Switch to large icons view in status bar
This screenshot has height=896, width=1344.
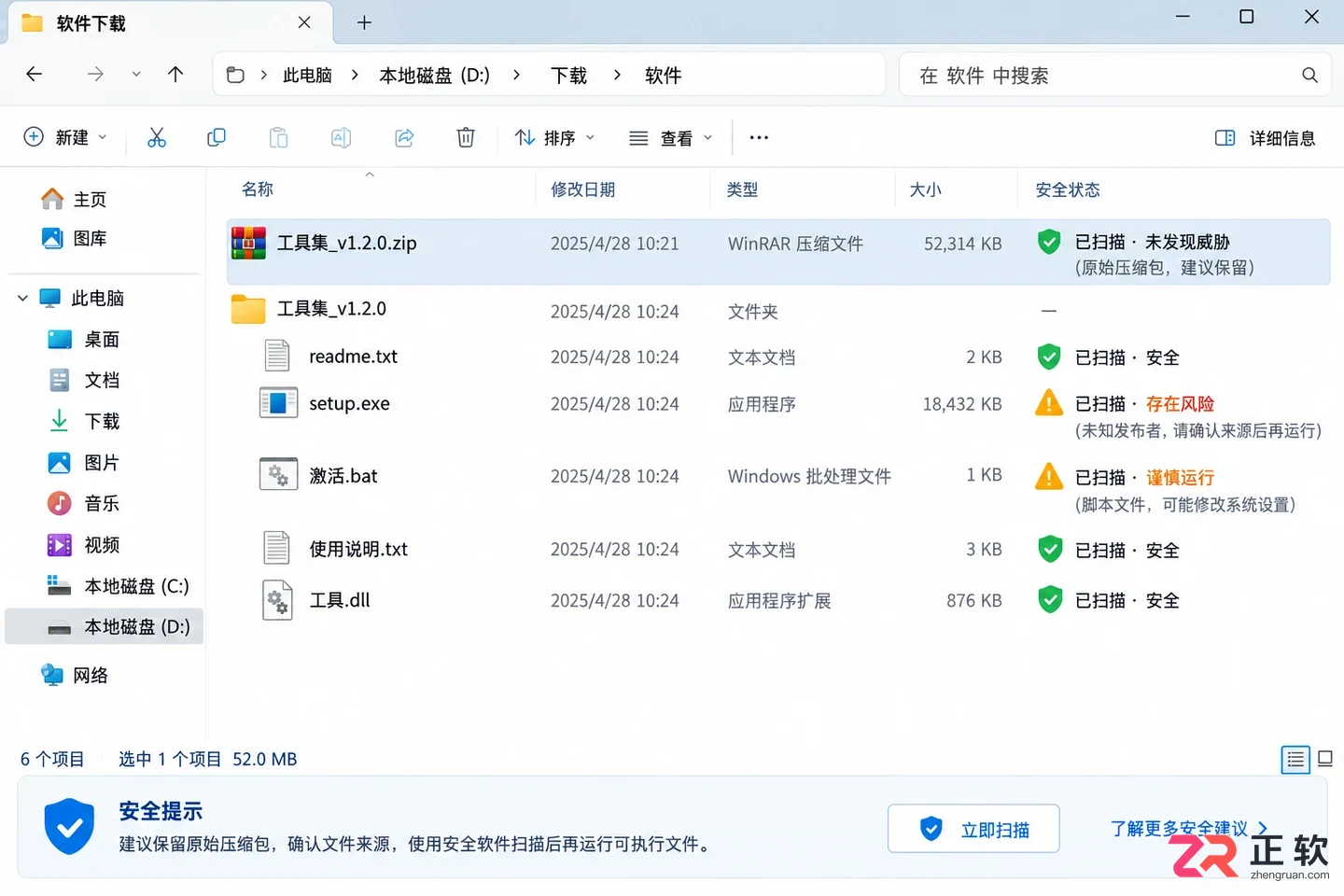pos(1325,759)
